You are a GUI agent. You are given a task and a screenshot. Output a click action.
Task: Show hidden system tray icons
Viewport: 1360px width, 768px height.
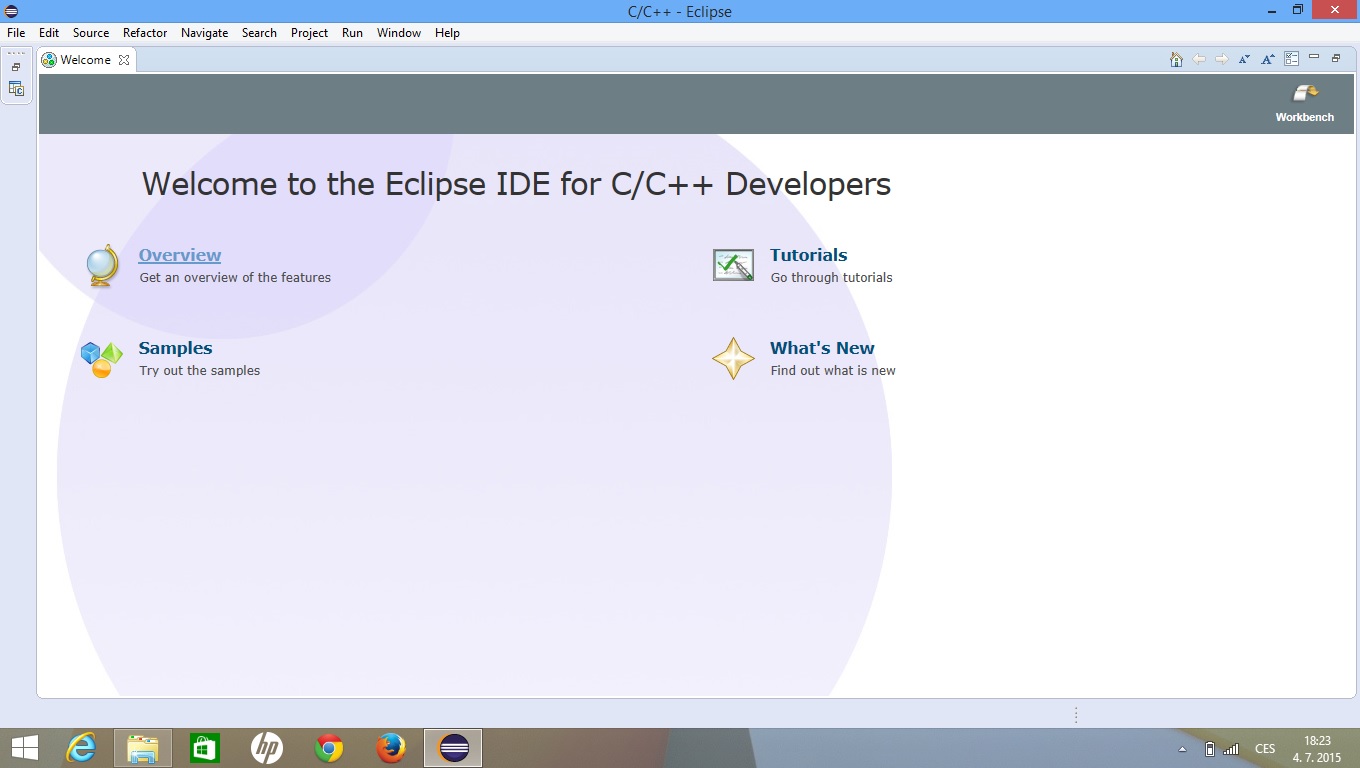[1182, 749]
